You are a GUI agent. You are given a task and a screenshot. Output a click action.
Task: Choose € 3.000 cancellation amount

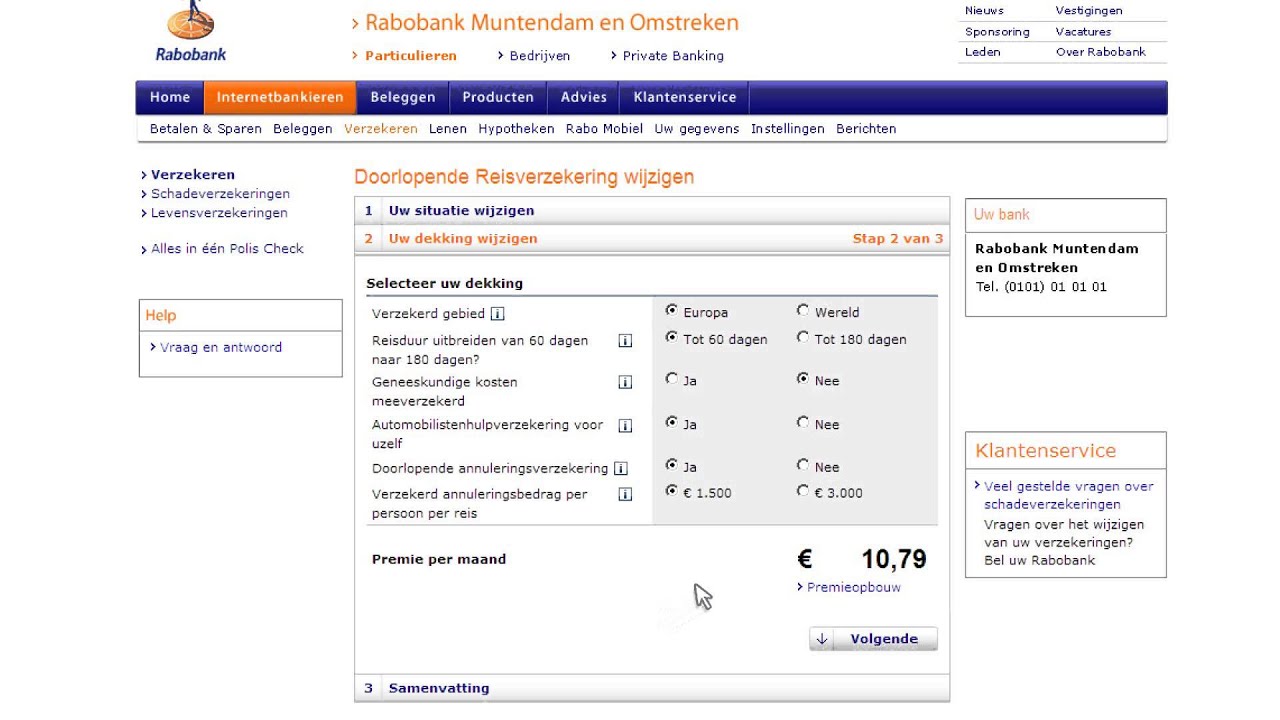point(802,491)
